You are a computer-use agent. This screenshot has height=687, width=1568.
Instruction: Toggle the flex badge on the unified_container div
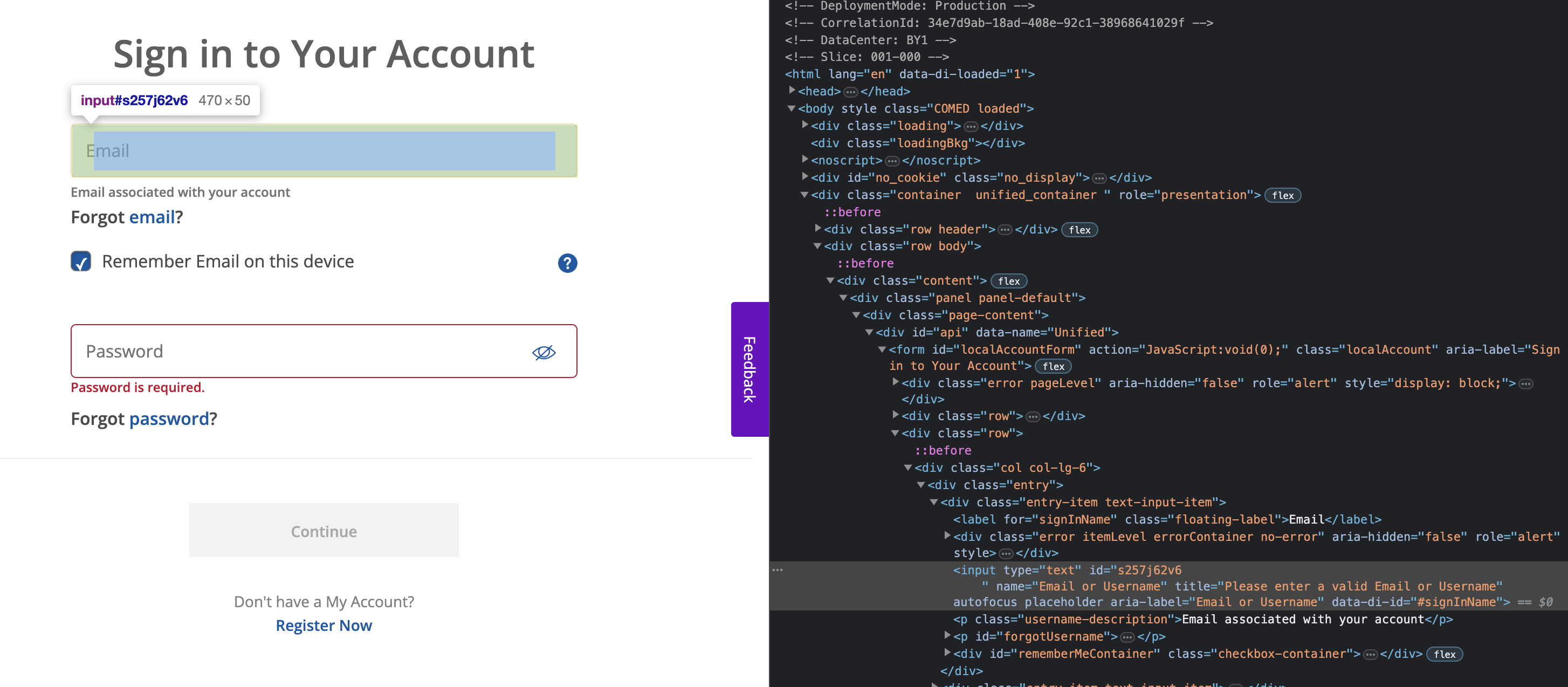click(1283, 195)
